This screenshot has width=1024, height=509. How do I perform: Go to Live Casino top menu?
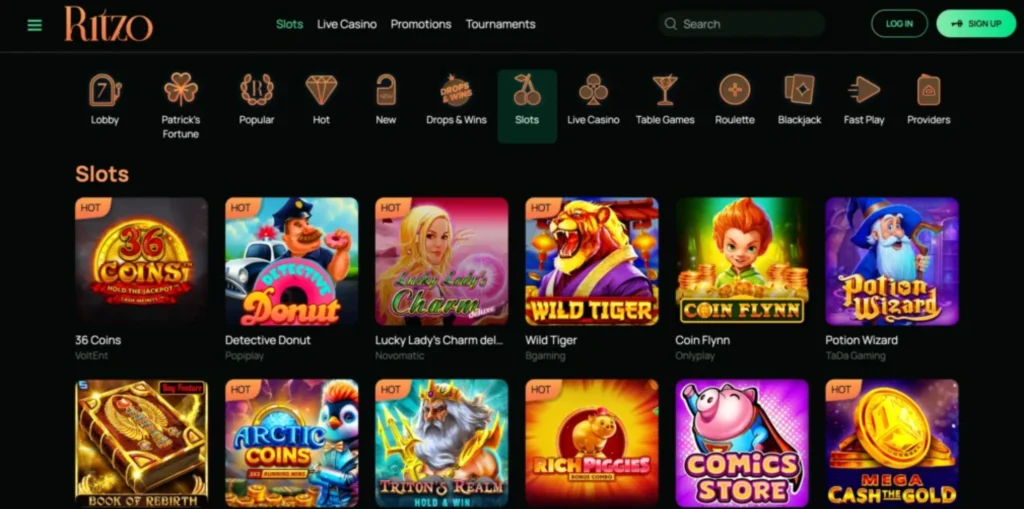347,24
